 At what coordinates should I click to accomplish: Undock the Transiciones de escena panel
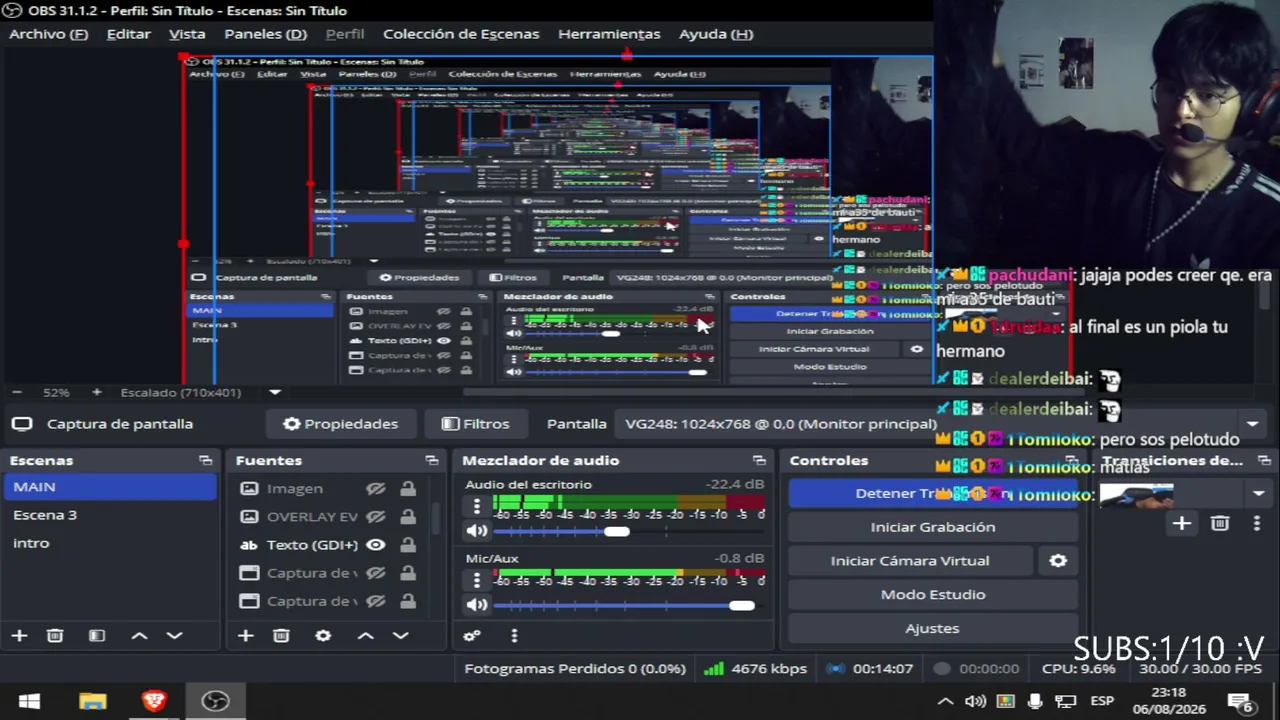[1265, 460]
